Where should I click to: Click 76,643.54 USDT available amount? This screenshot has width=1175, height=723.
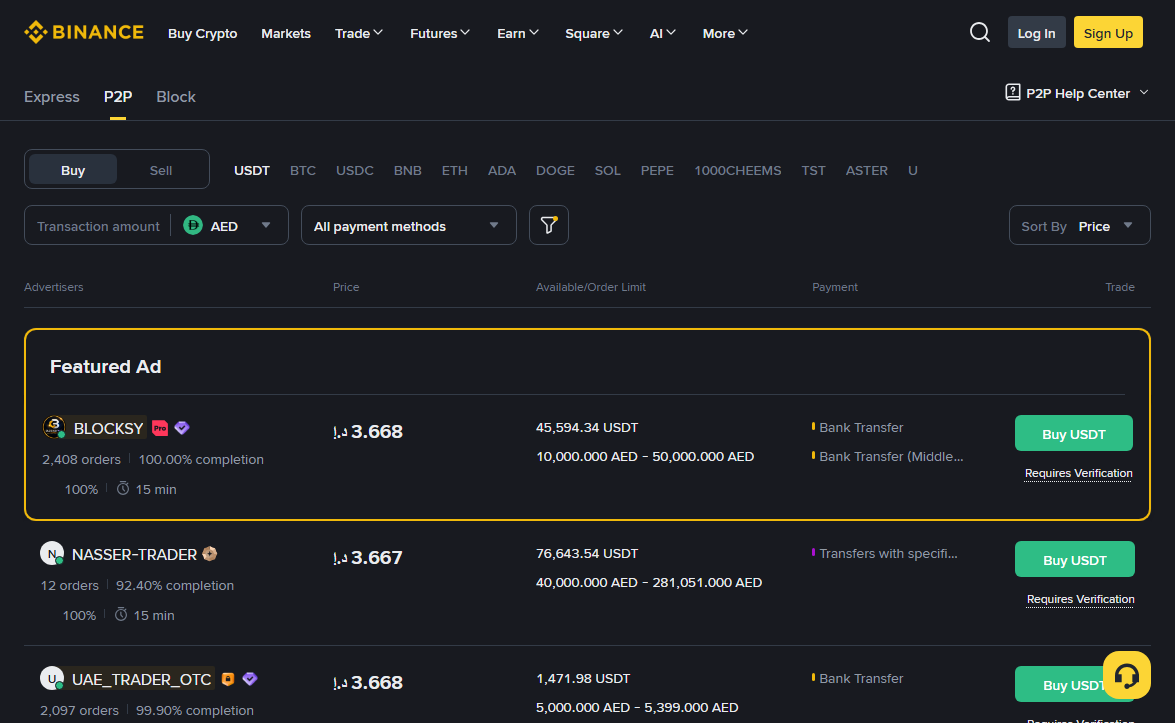click(587, 553)
